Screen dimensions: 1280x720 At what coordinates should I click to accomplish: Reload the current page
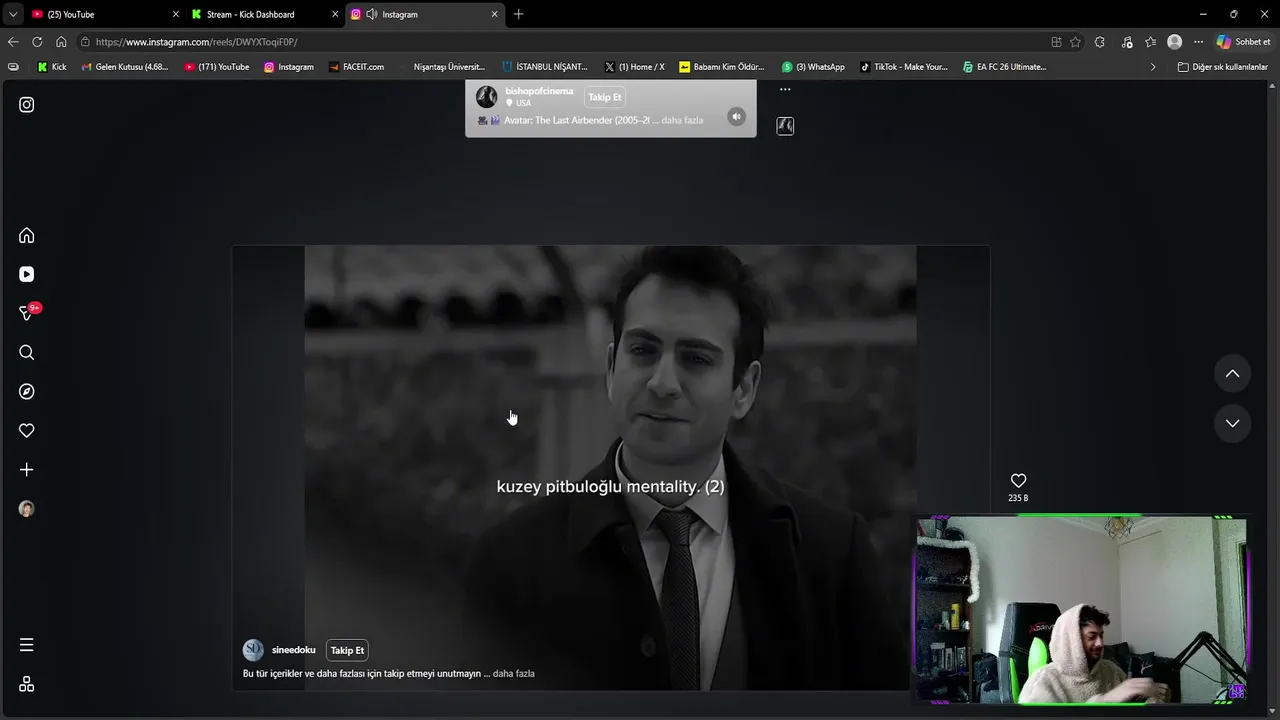(x=37, y=42)
